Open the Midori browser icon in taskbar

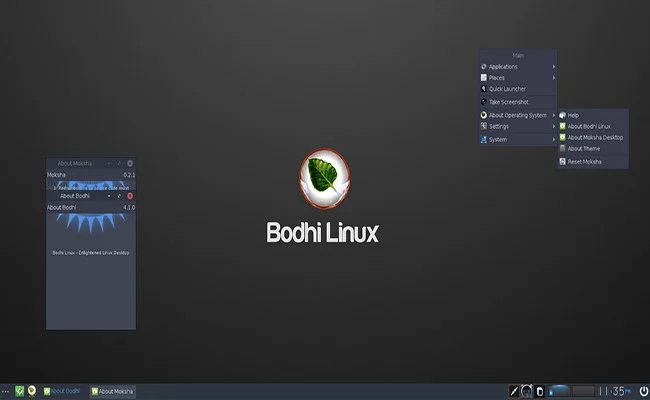[x=32, y=391]
